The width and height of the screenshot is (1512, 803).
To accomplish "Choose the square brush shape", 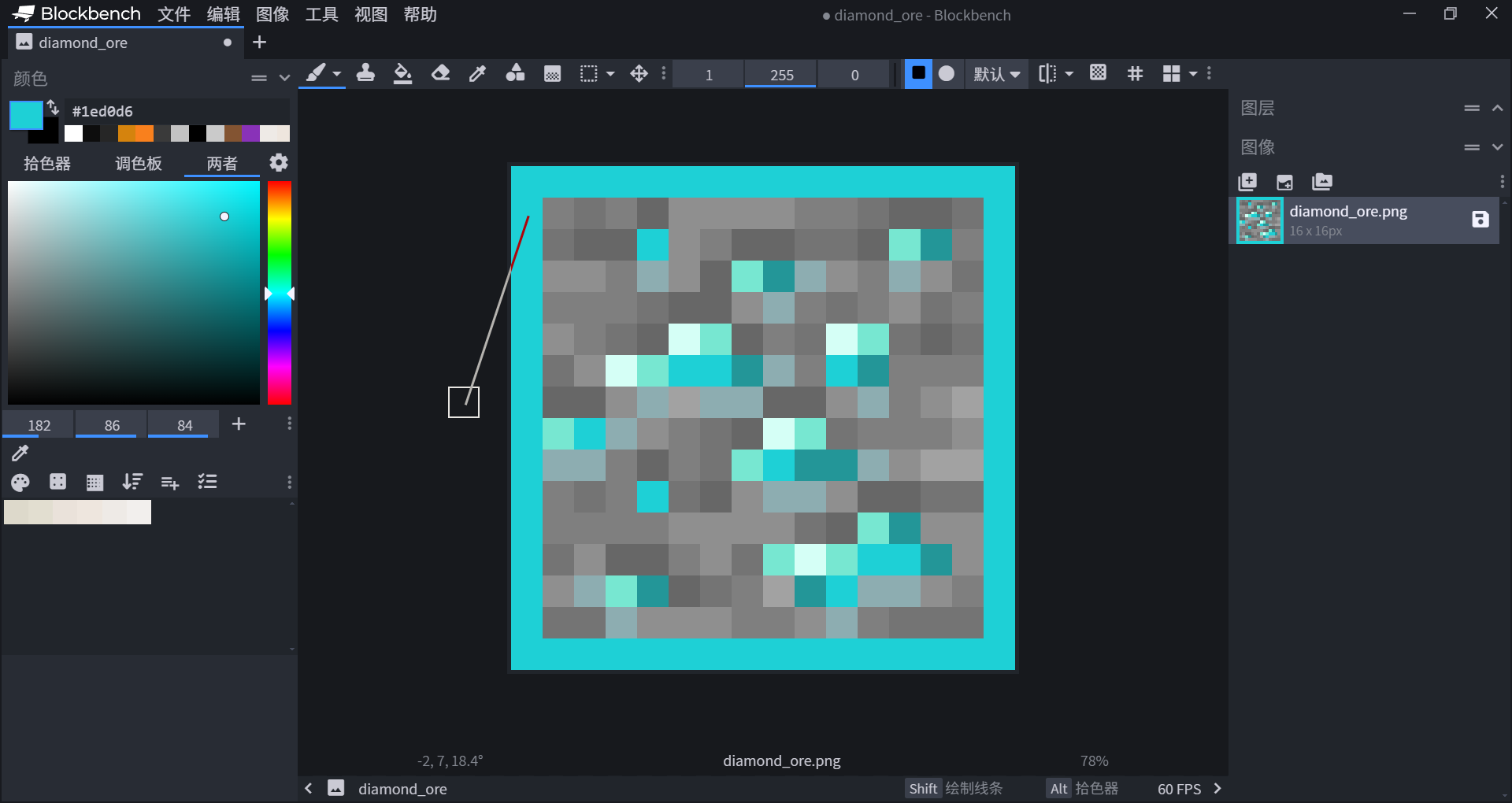I will coord(918,74).
